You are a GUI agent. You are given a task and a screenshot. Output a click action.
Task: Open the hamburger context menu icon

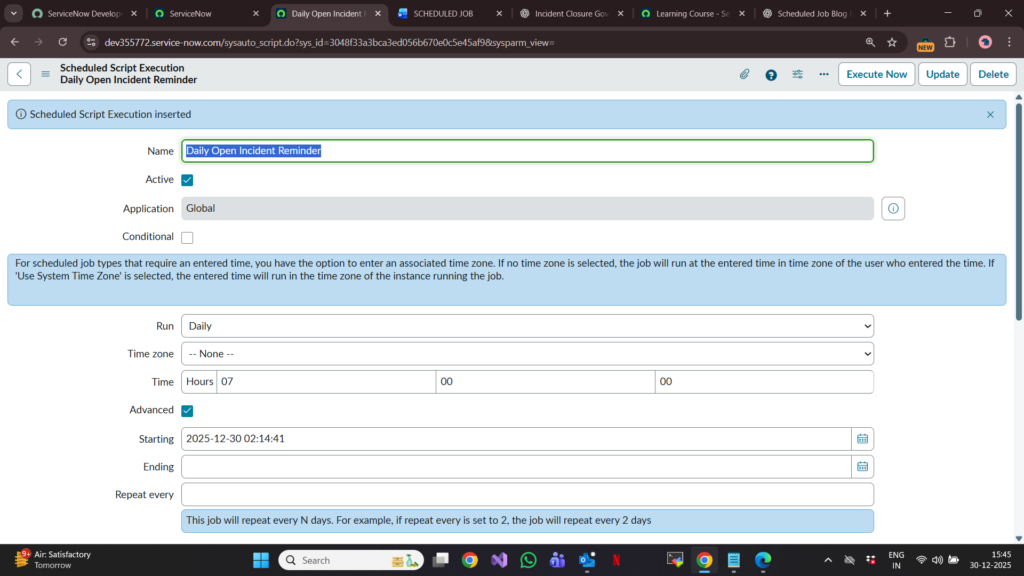pos(45,74)
